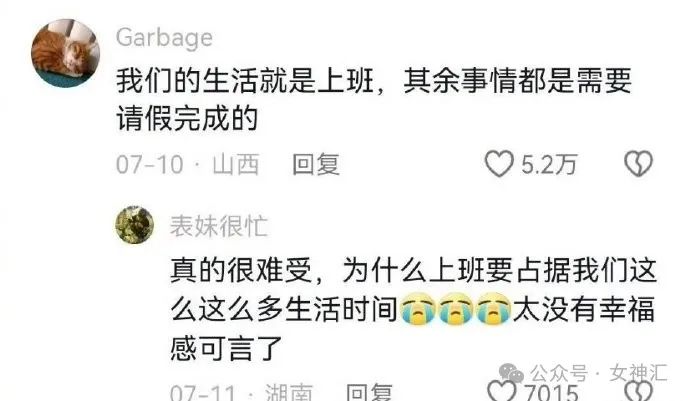The image size is (690, 401).
Task: Click the 07-11 · 湖南 timestamp
Action: point(242,392)
